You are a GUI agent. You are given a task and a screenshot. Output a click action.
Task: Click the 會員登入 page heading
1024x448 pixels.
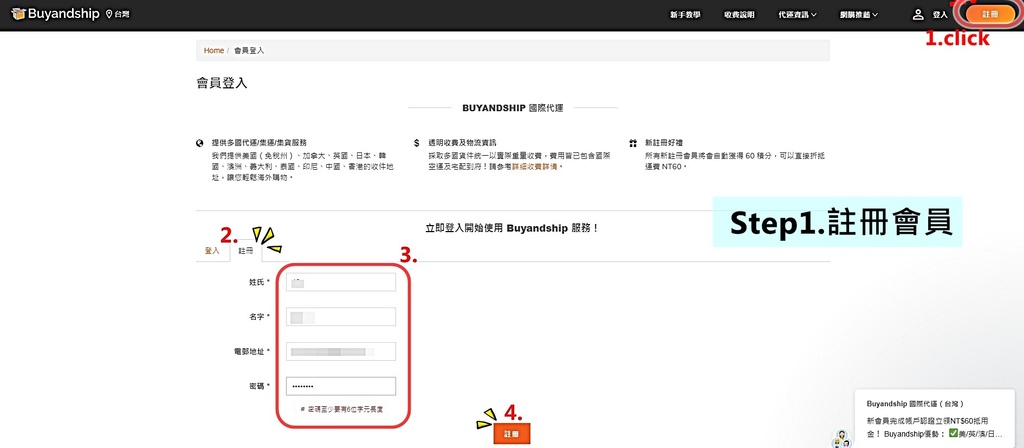click(x=222, y=84)
